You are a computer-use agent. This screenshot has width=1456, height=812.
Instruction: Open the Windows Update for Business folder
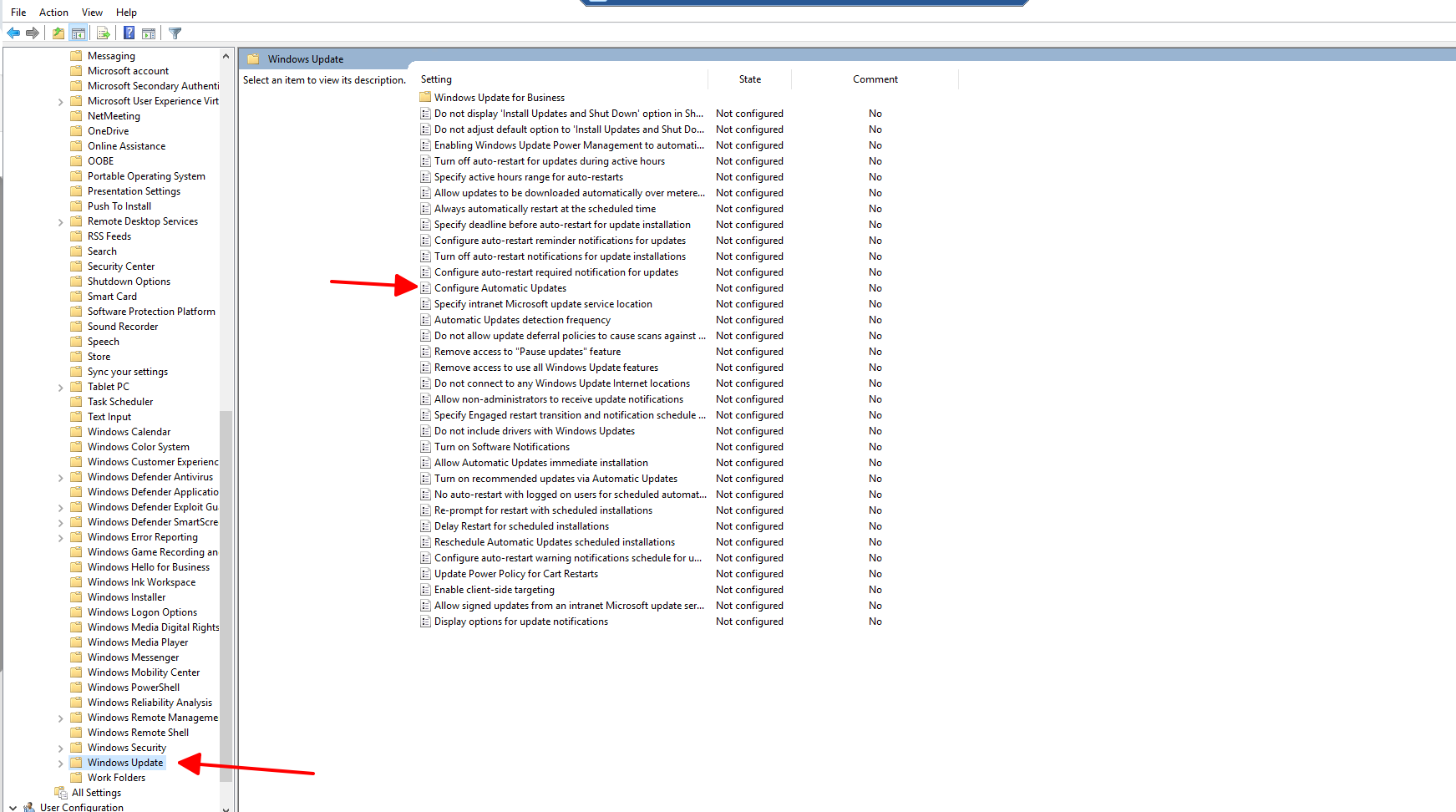(499, 98)
